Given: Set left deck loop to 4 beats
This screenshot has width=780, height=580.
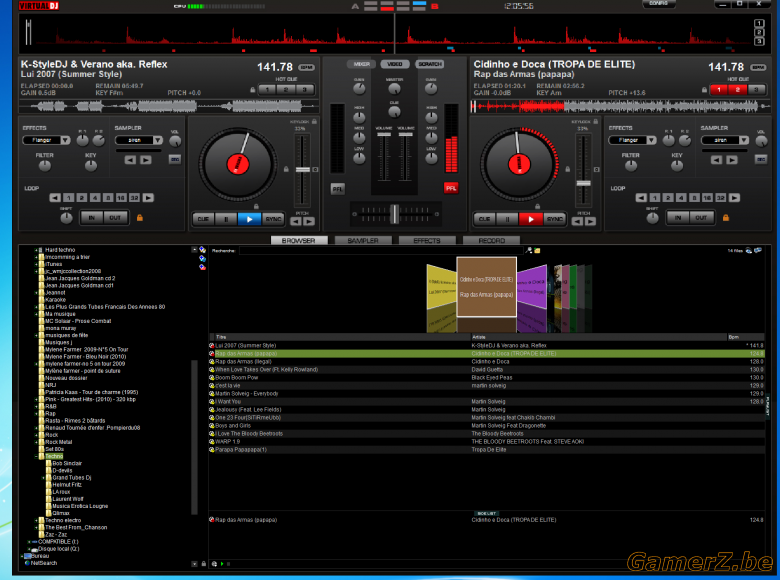Looking at the screenshot, I should tap(95, 198).
